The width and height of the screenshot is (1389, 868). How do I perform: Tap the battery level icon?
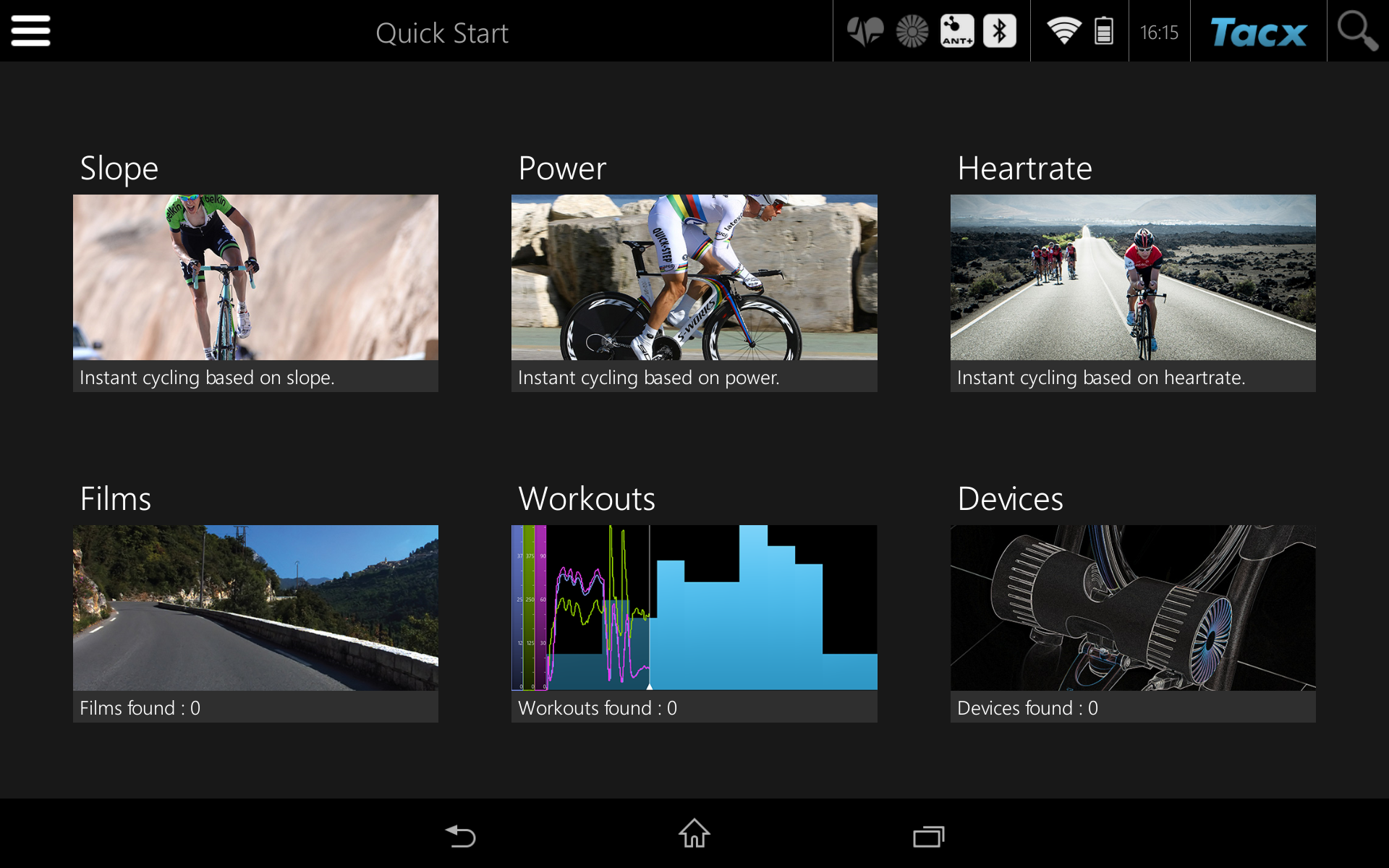pyautogui.click(x=1103, y=31)
